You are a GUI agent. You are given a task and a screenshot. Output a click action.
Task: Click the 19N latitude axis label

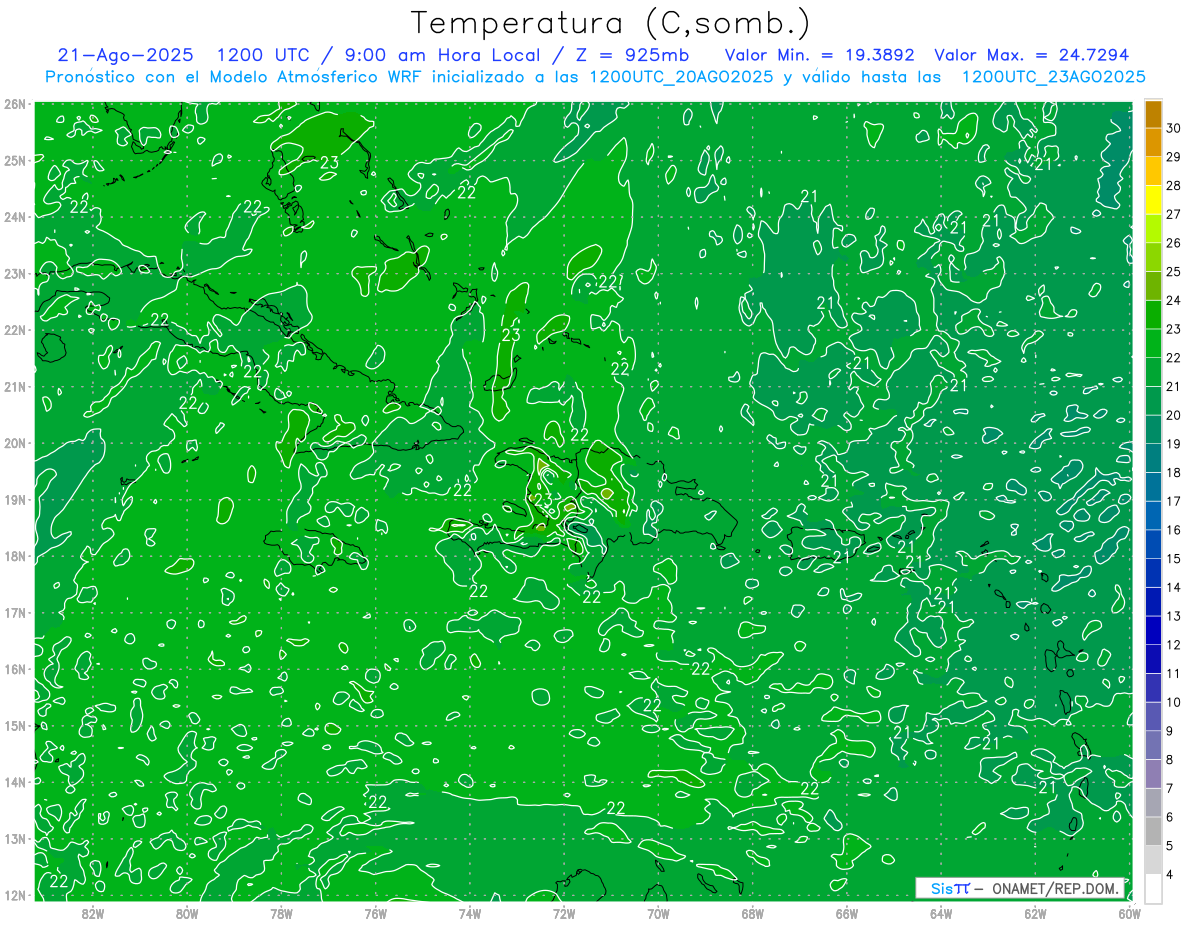tap(15, 500)
